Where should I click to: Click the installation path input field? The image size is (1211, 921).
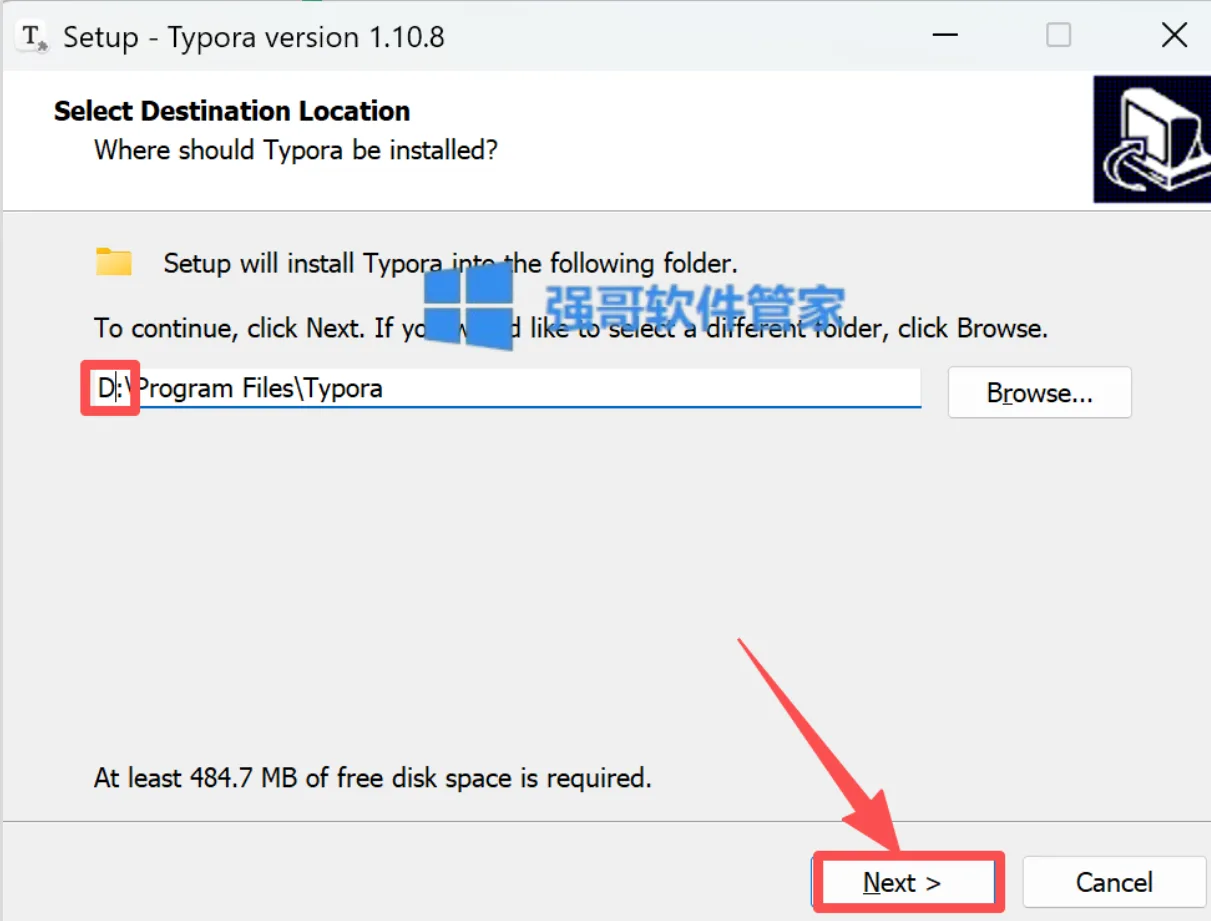point(505,388)
